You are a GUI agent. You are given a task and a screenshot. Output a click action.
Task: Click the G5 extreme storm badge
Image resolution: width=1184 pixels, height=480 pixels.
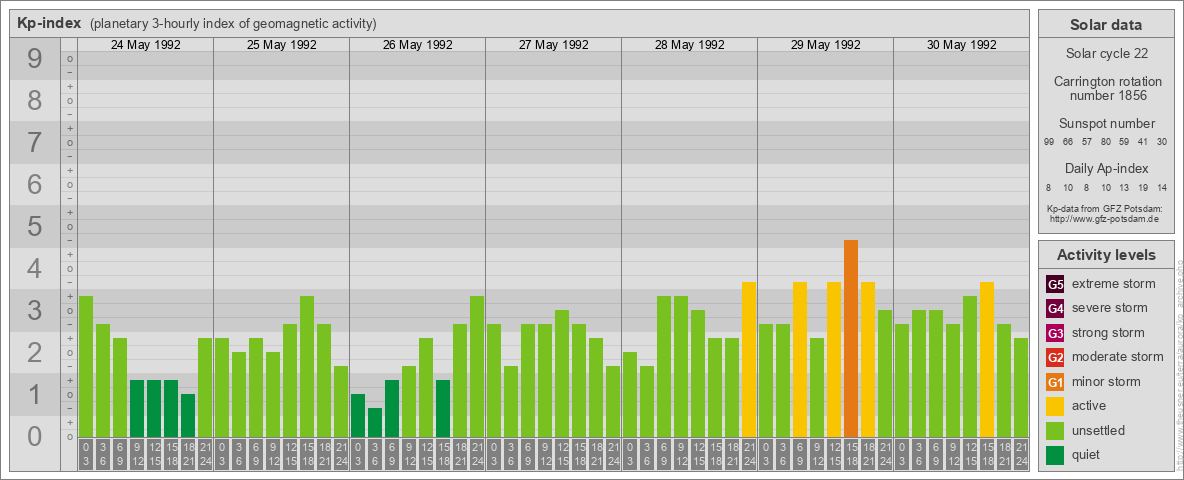pos(1055,284)
